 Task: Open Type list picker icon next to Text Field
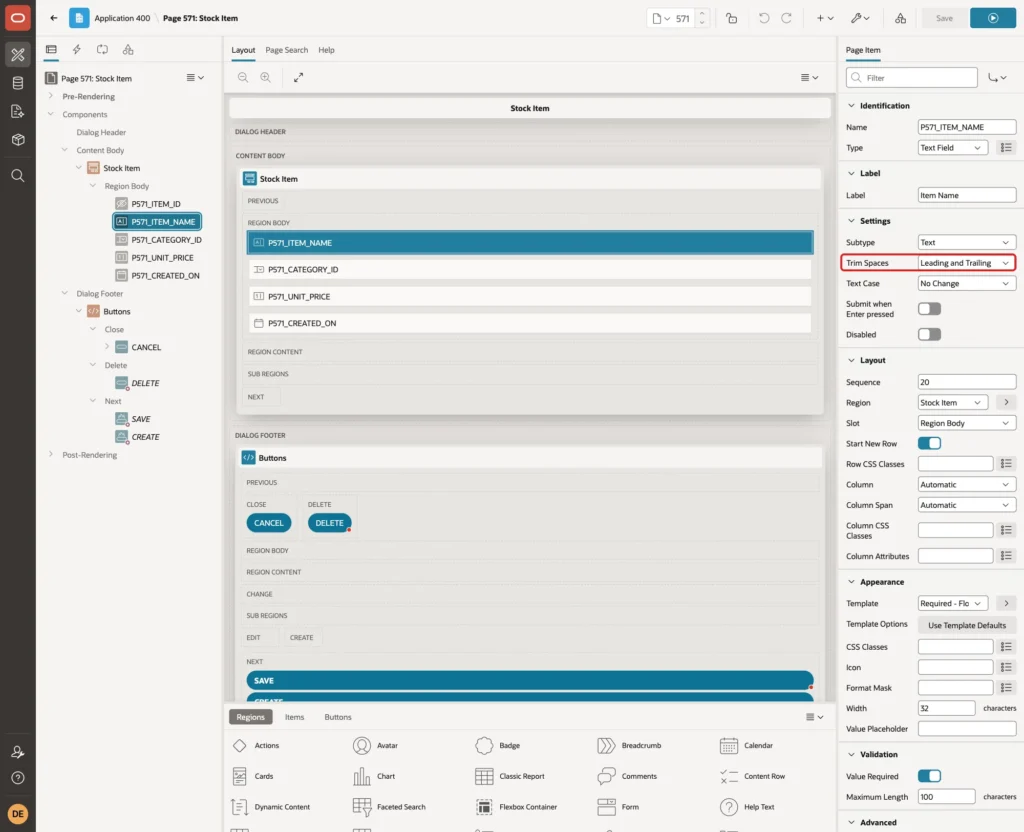(1006, 148)
